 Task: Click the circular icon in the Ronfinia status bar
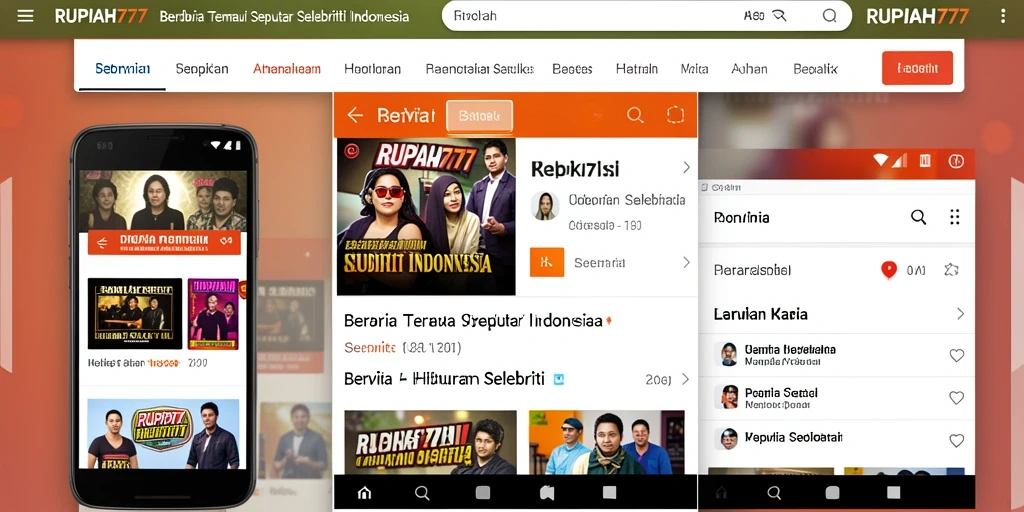955,161
